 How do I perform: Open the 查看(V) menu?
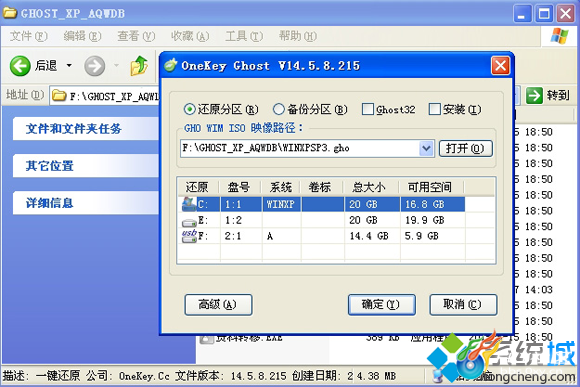coord(136,36)
